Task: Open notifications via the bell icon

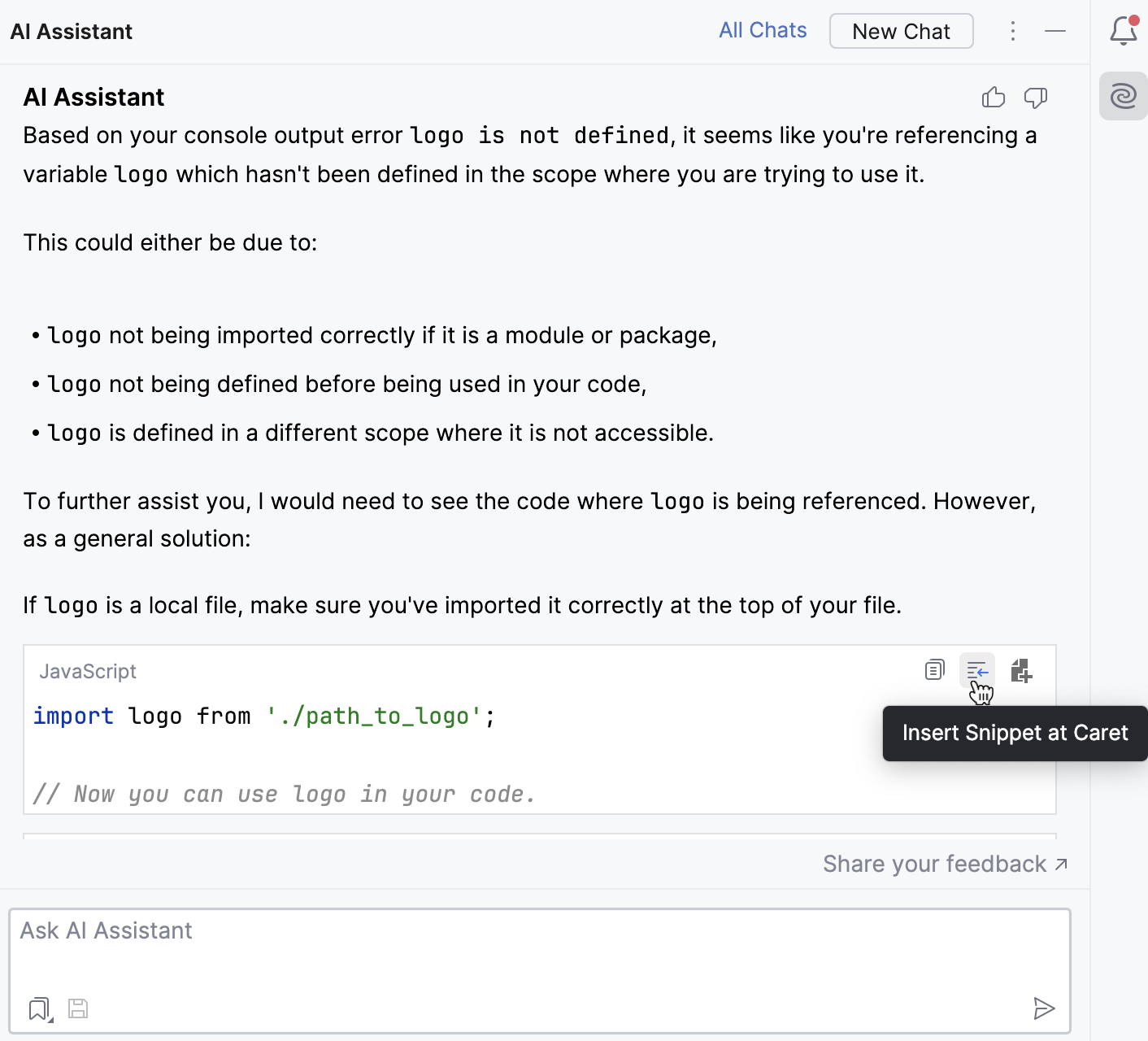Action: pyautogui.click(x=1123, y=31)
